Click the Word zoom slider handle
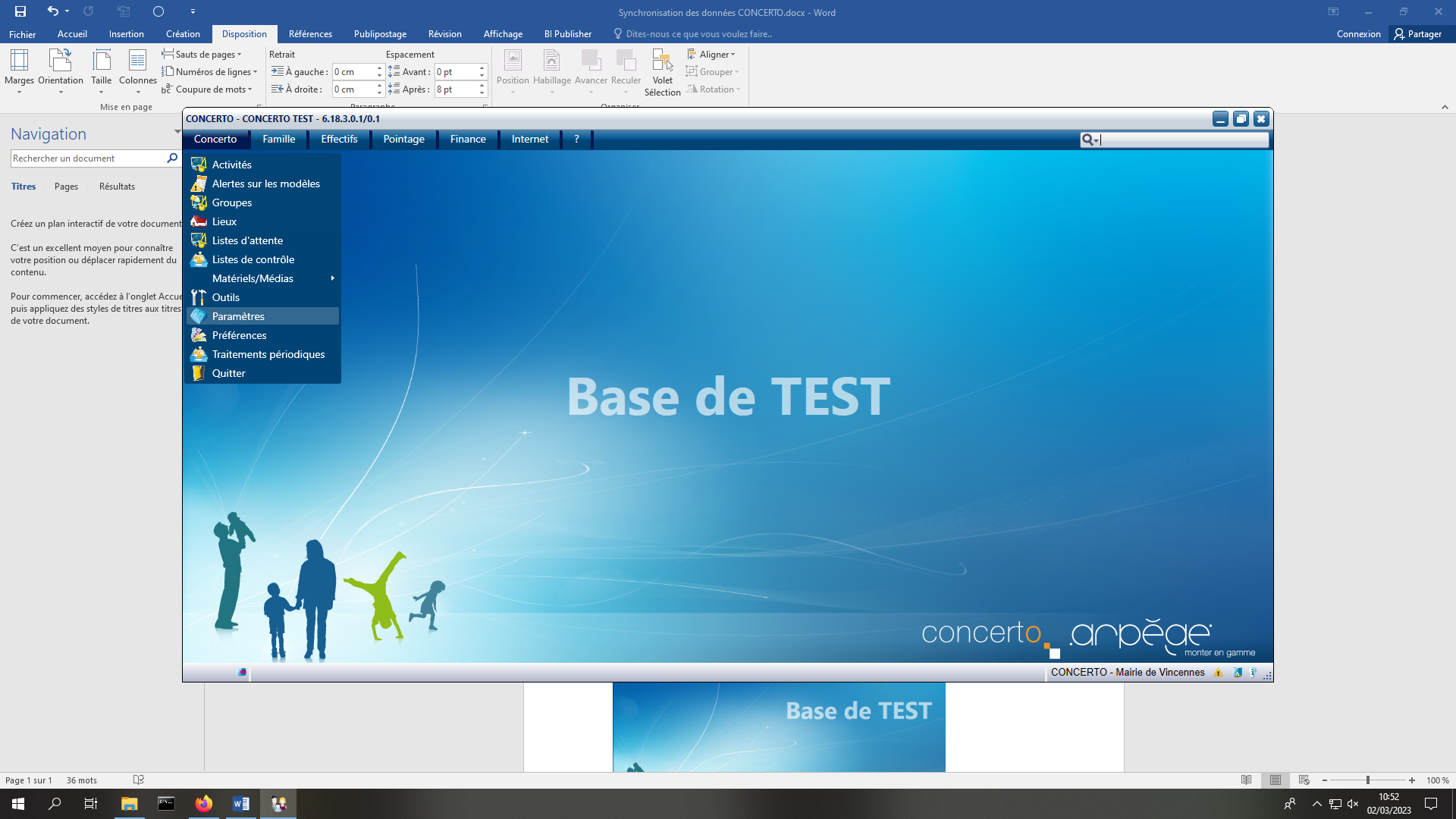This screenshot has width=1456, height=819. click(x=1368, y=780)
